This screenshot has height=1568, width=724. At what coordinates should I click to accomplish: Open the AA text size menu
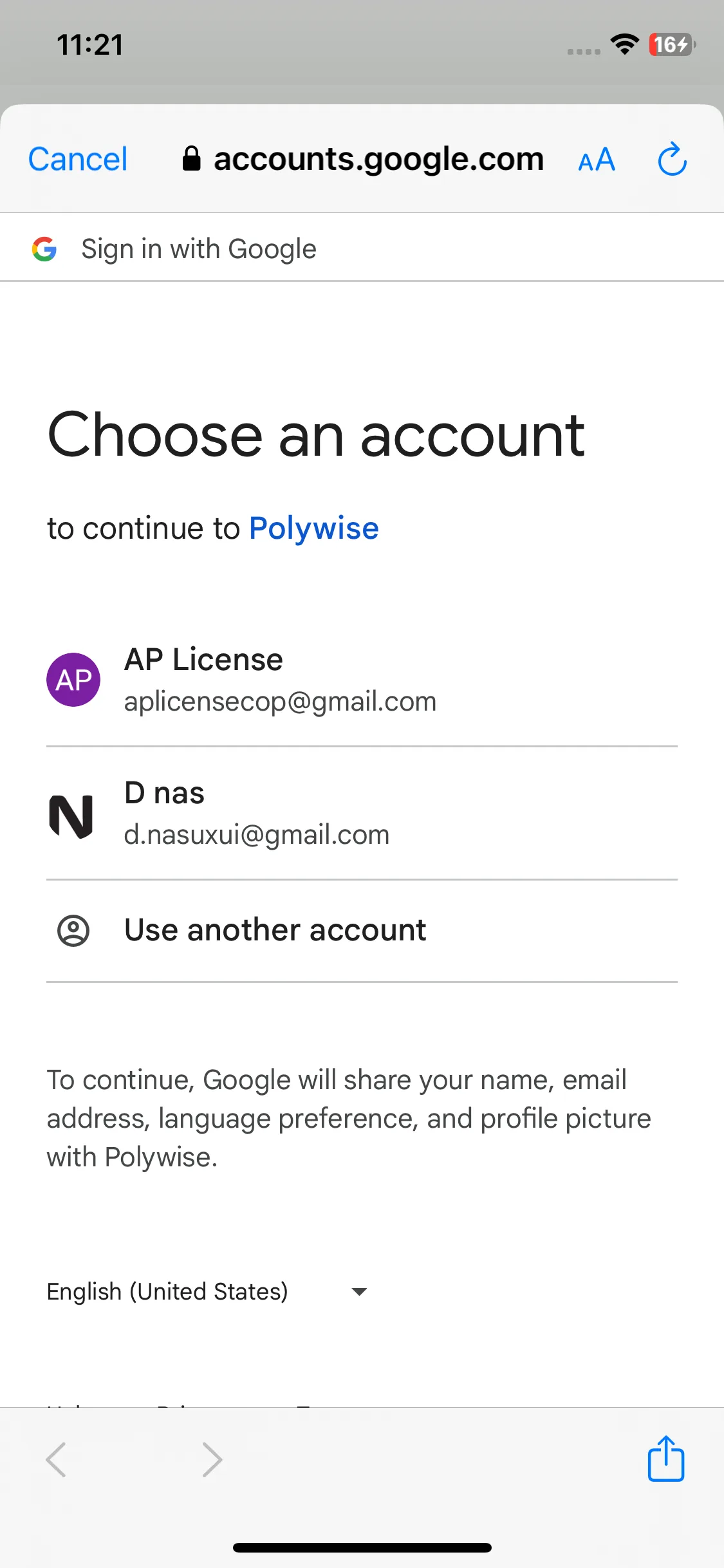click(597, 160)
